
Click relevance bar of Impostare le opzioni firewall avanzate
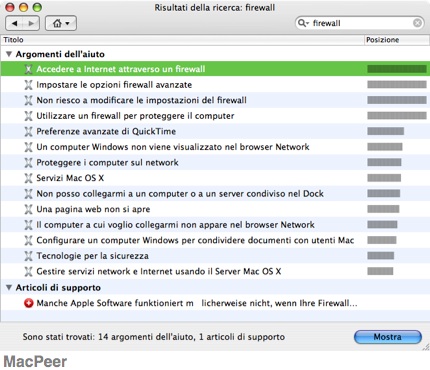tap(397, 85)
